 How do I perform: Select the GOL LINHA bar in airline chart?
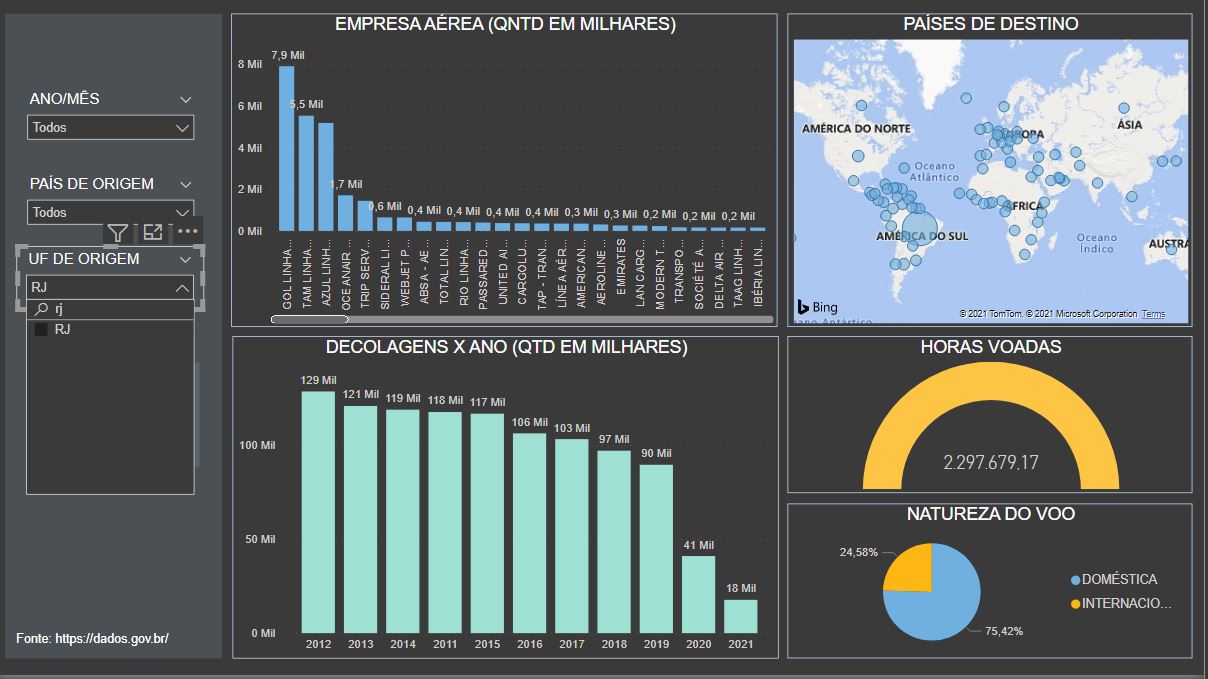click(x=286, y=148)
